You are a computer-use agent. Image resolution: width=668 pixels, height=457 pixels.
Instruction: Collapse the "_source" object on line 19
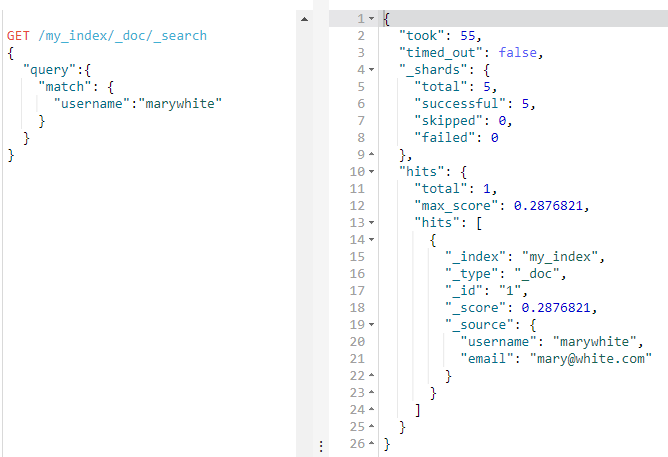pos(371,325)
